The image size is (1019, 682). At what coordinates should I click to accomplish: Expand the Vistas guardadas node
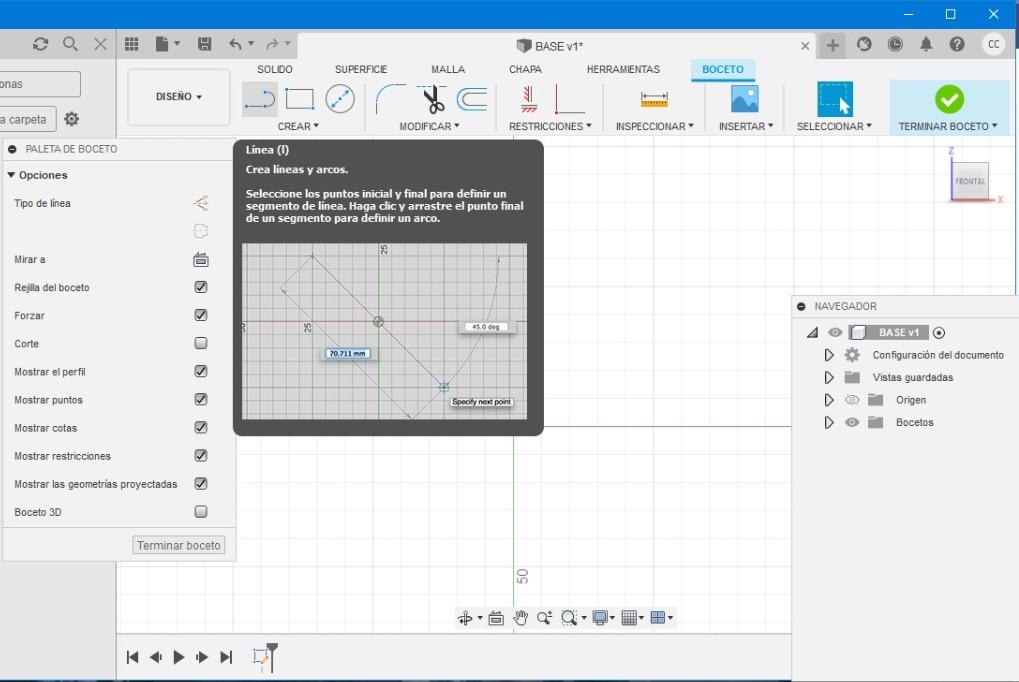click(829, 377)
